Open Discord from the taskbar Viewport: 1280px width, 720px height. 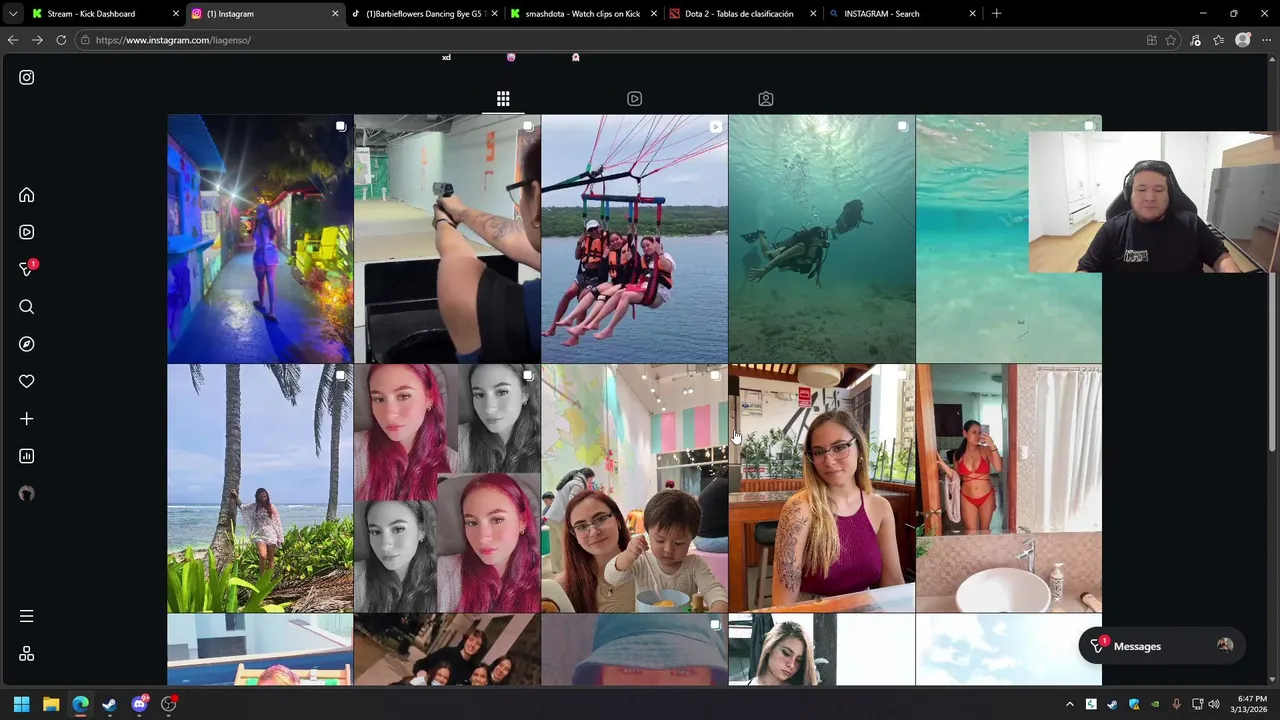139,704
